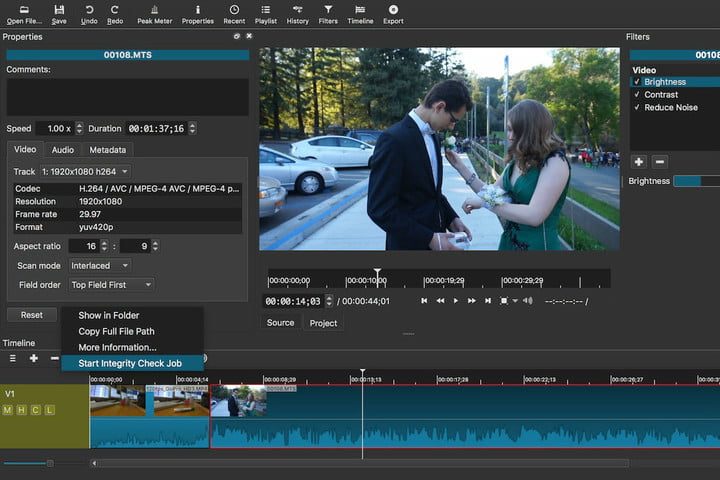Open the Peak Meter panel
This screenshot has height=480, width=720.
153,13
